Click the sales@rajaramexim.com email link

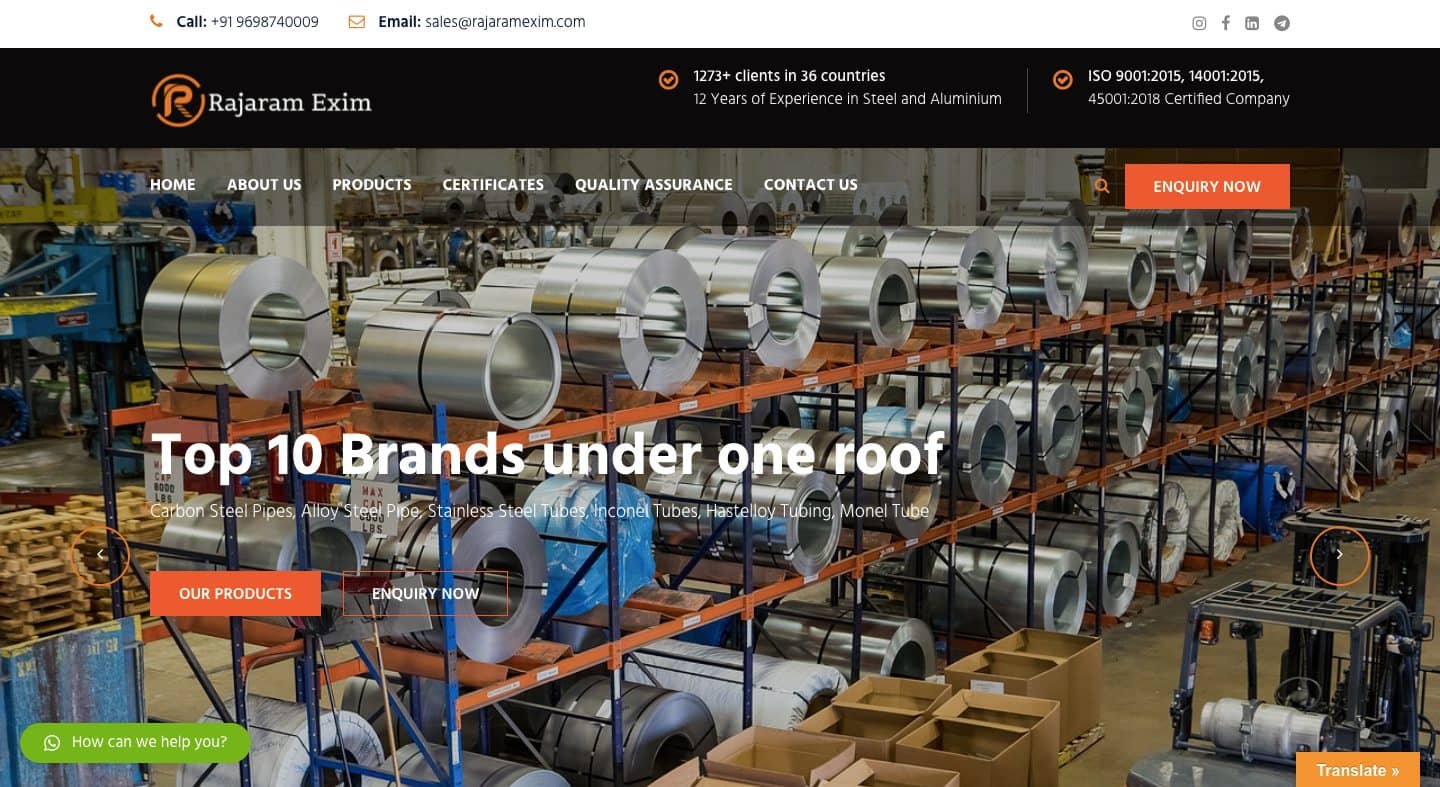coord(505,21)
